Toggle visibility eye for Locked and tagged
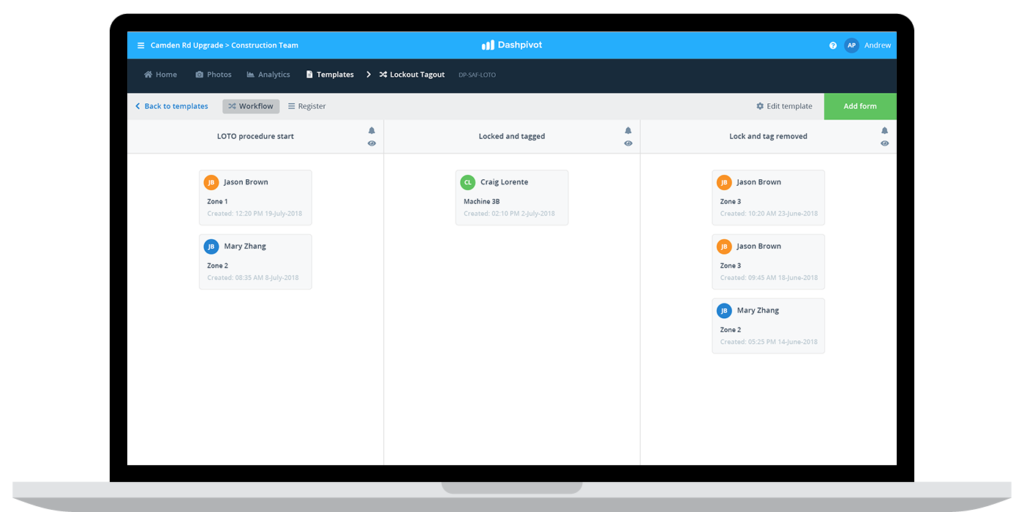 (628, 144)
